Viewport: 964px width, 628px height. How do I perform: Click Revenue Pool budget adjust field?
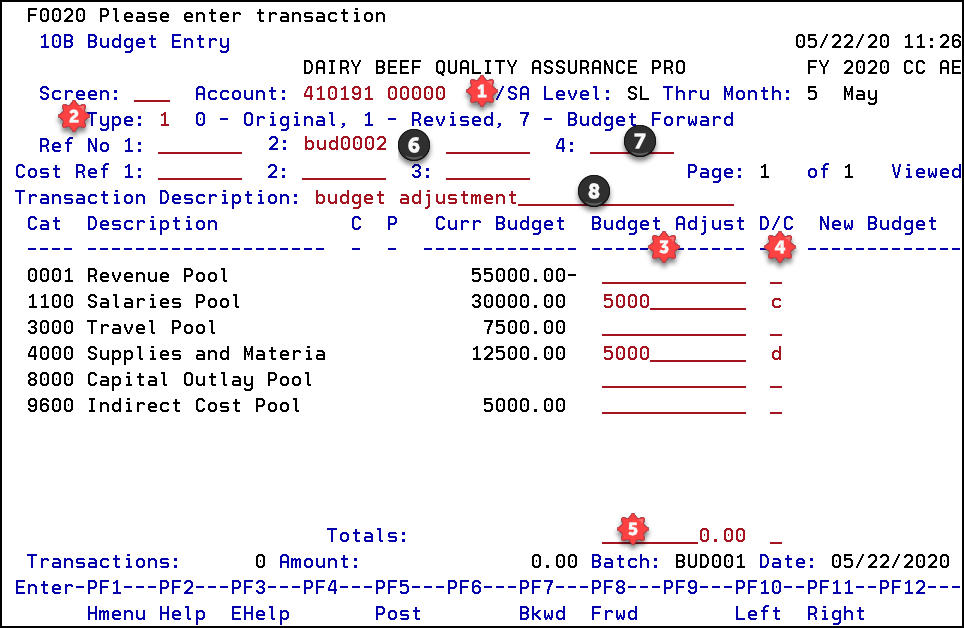673,276
